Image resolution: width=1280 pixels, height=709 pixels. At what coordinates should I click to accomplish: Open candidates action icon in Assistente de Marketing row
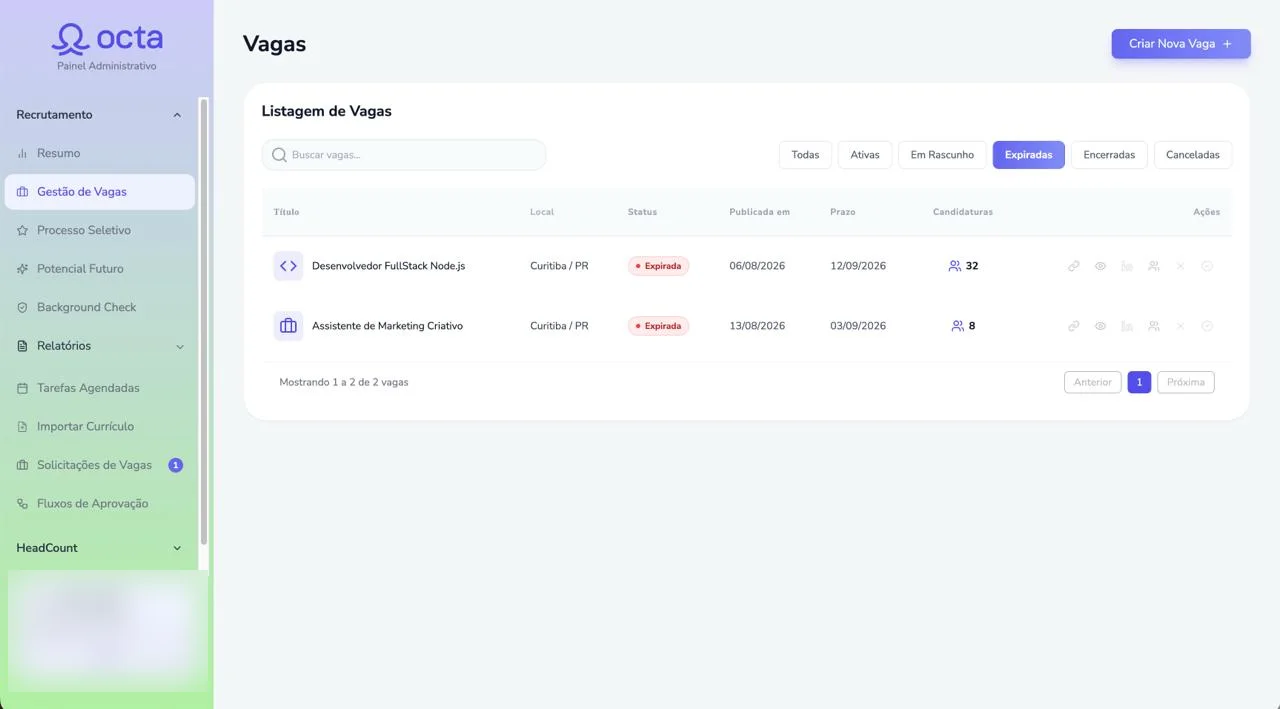click(1154, 326)
